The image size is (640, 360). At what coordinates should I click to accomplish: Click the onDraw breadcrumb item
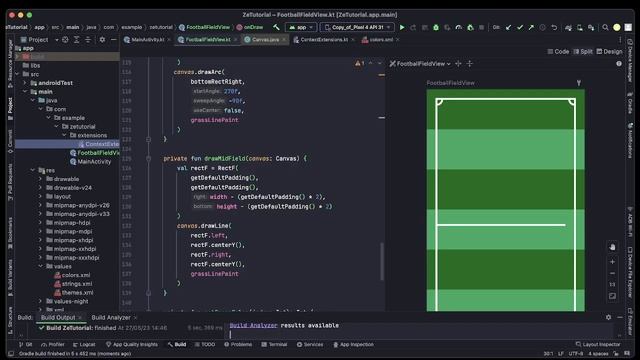click(249, 27)
